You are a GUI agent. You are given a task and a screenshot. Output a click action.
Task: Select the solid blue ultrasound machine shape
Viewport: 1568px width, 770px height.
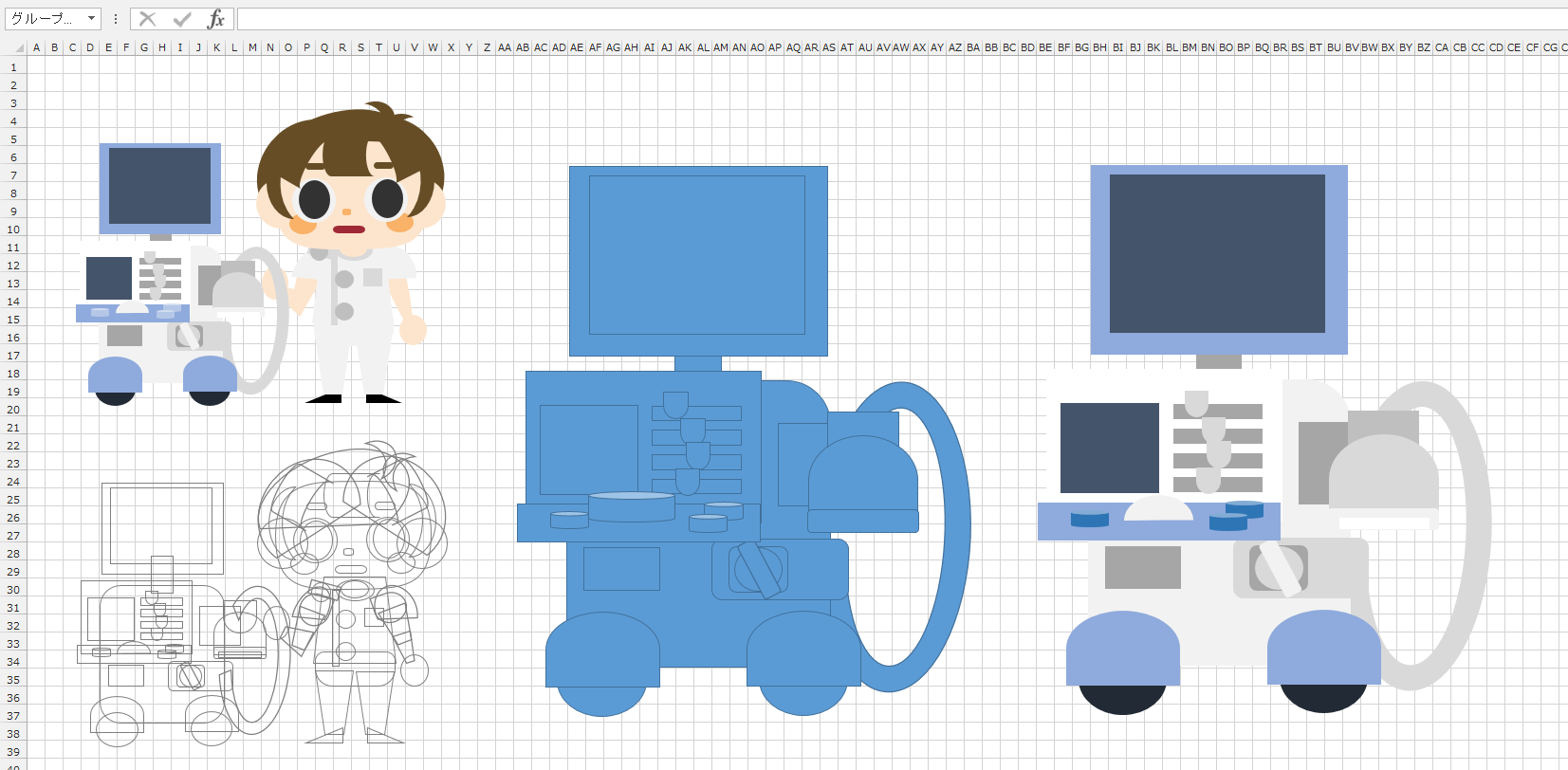[744, 441]
